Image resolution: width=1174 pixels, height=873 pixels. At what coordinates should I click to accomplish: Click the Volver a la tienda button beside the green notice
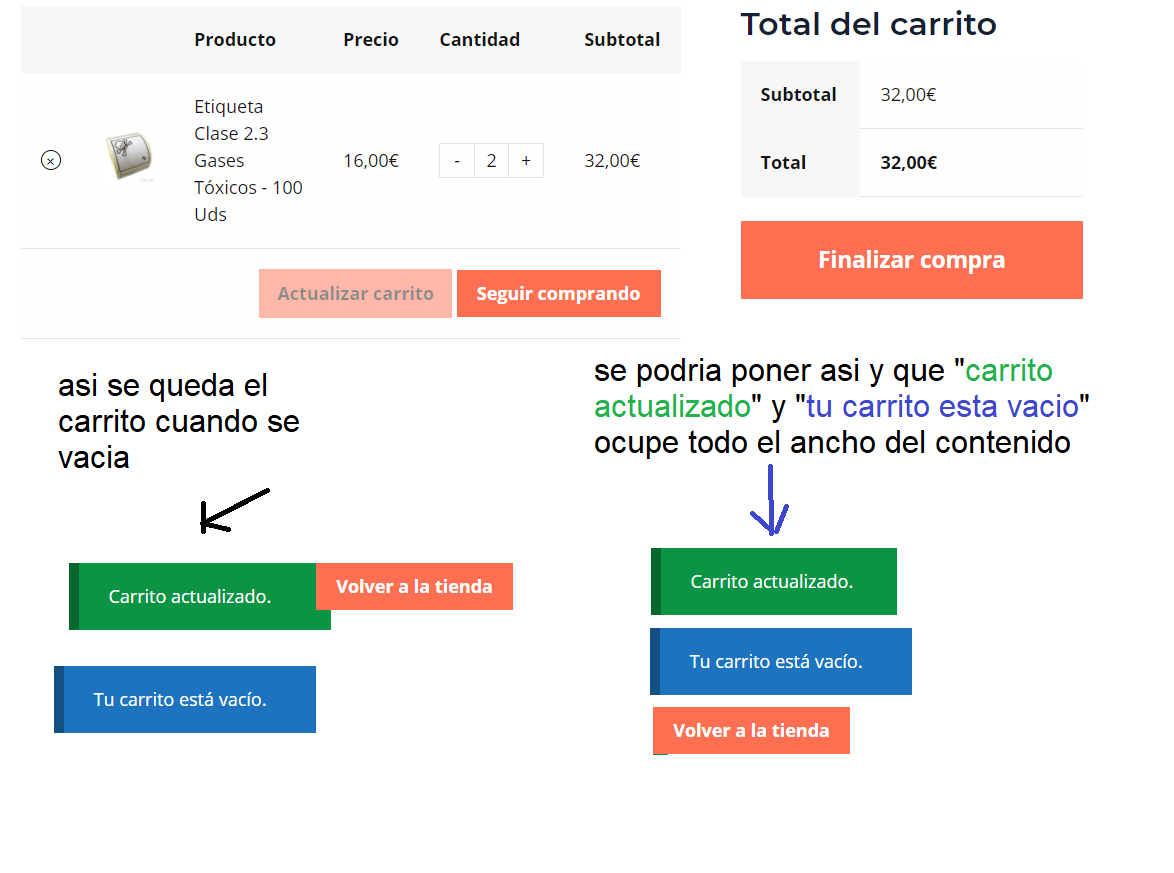pyautogui.click(x=414, y=586)
